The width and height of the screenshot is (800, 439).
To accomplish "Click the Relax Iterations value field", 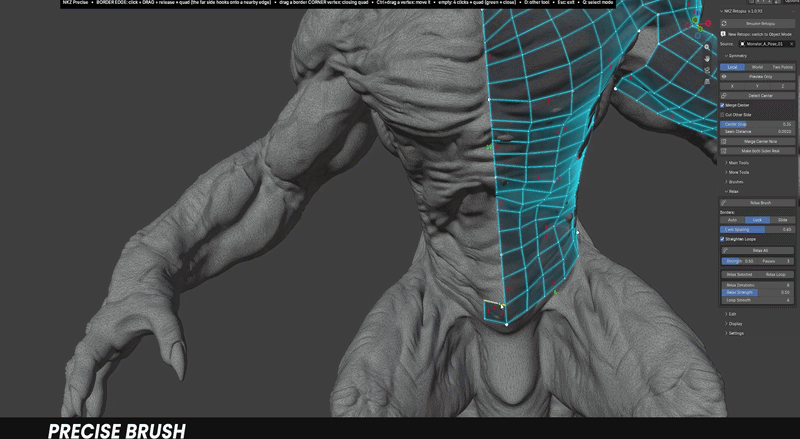I will point(757,285).
